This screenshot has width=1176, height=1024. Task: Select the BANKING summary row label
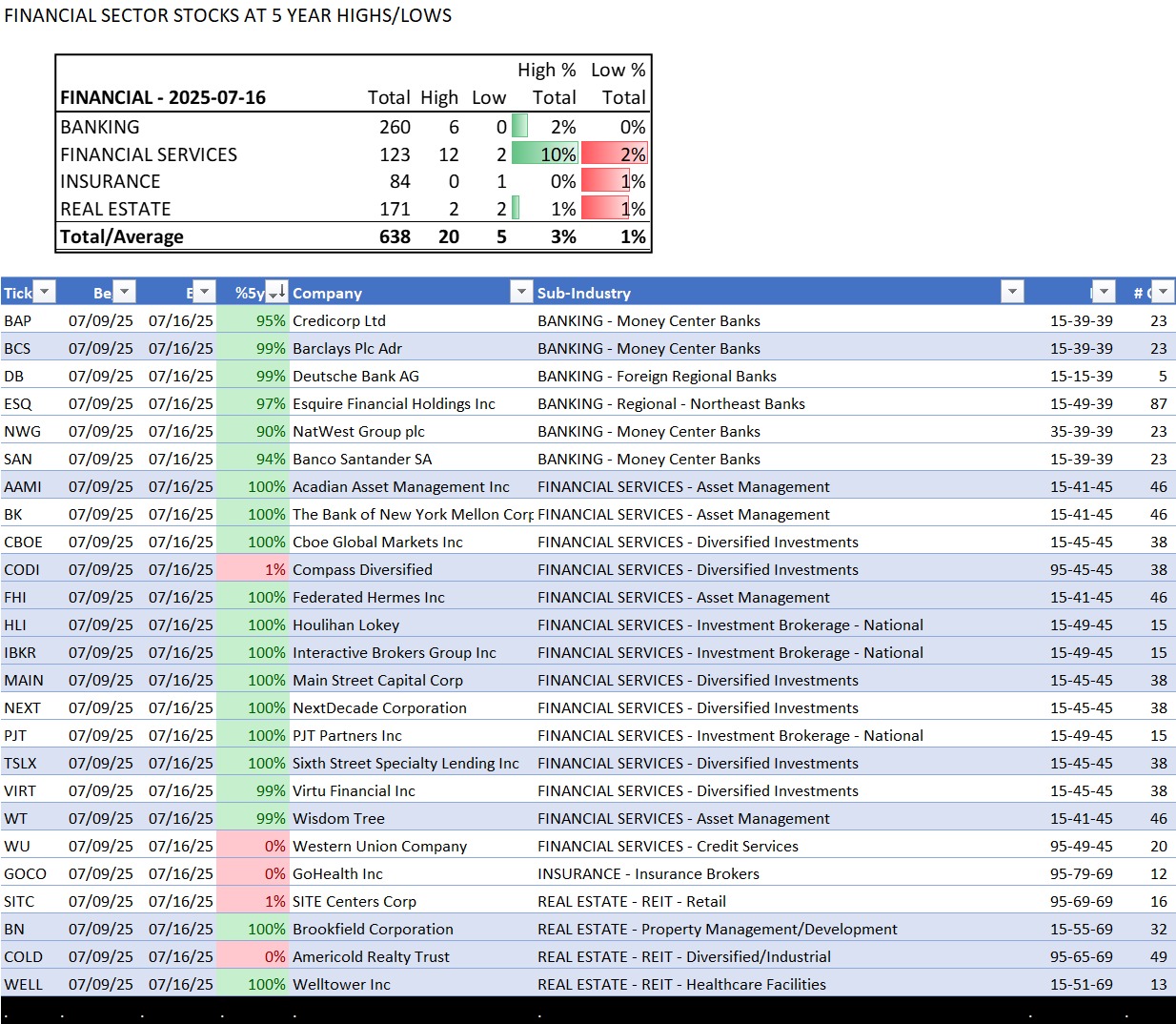[x=100, y=127]
